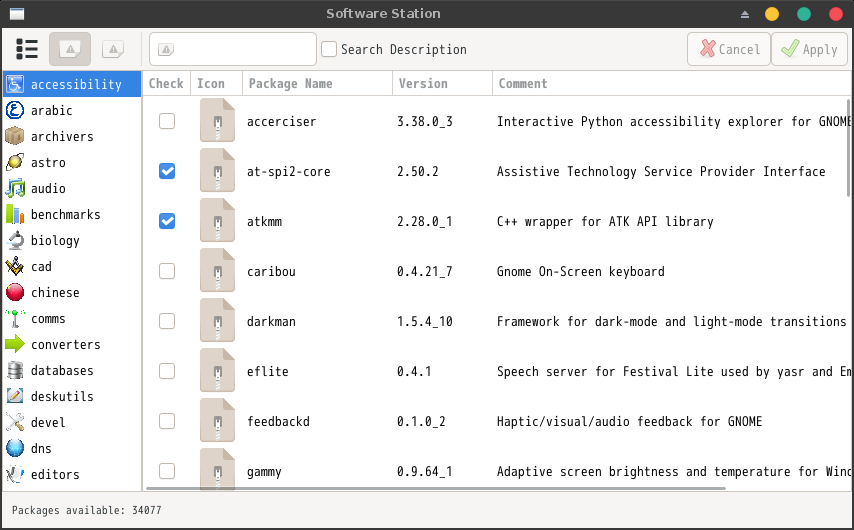Click the horizontal scrollbar under package list

click(436, 488)
